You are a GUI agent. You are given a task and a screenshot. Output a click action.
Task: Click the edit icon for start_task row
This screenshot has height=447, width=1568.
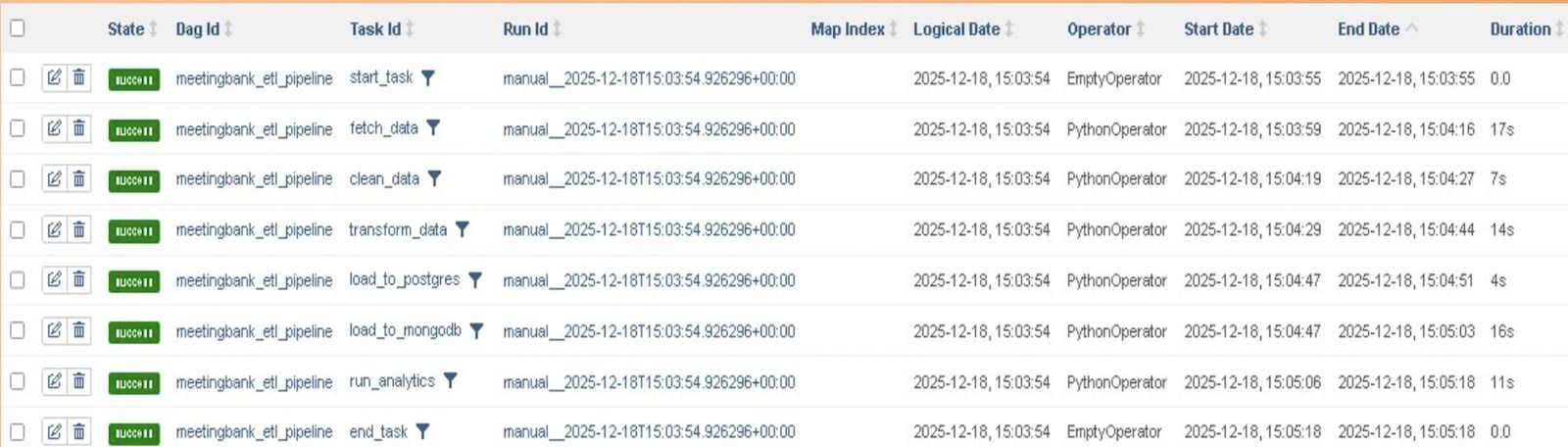(x=54, y=77)
